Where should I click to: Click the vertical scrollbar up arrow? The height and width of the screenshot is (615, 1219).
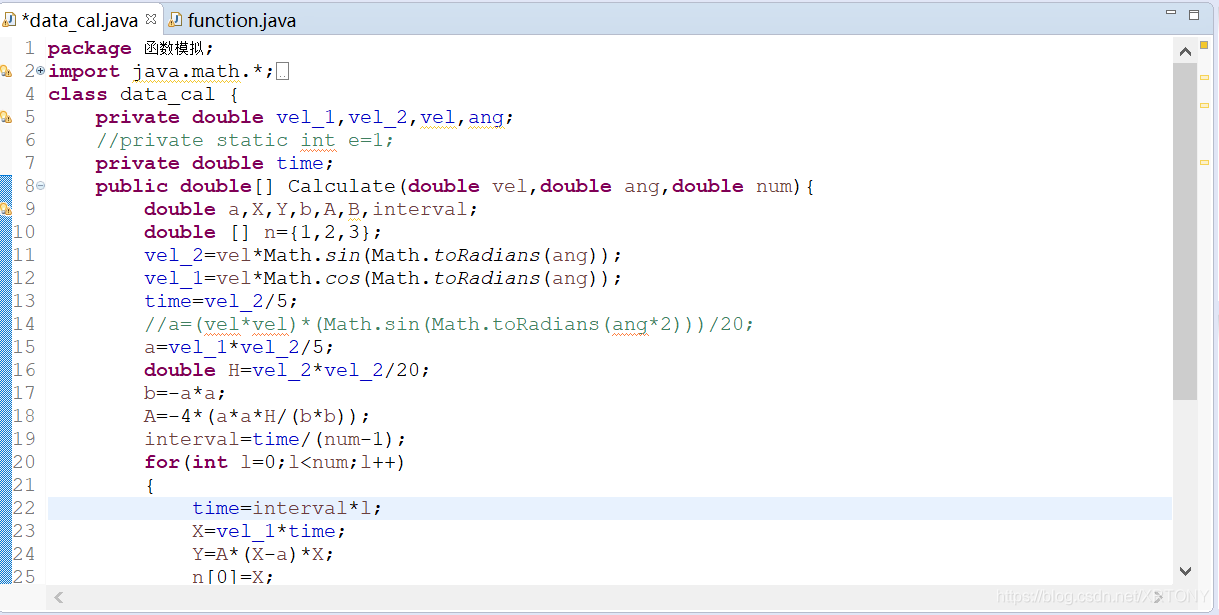click(1186, 50)
